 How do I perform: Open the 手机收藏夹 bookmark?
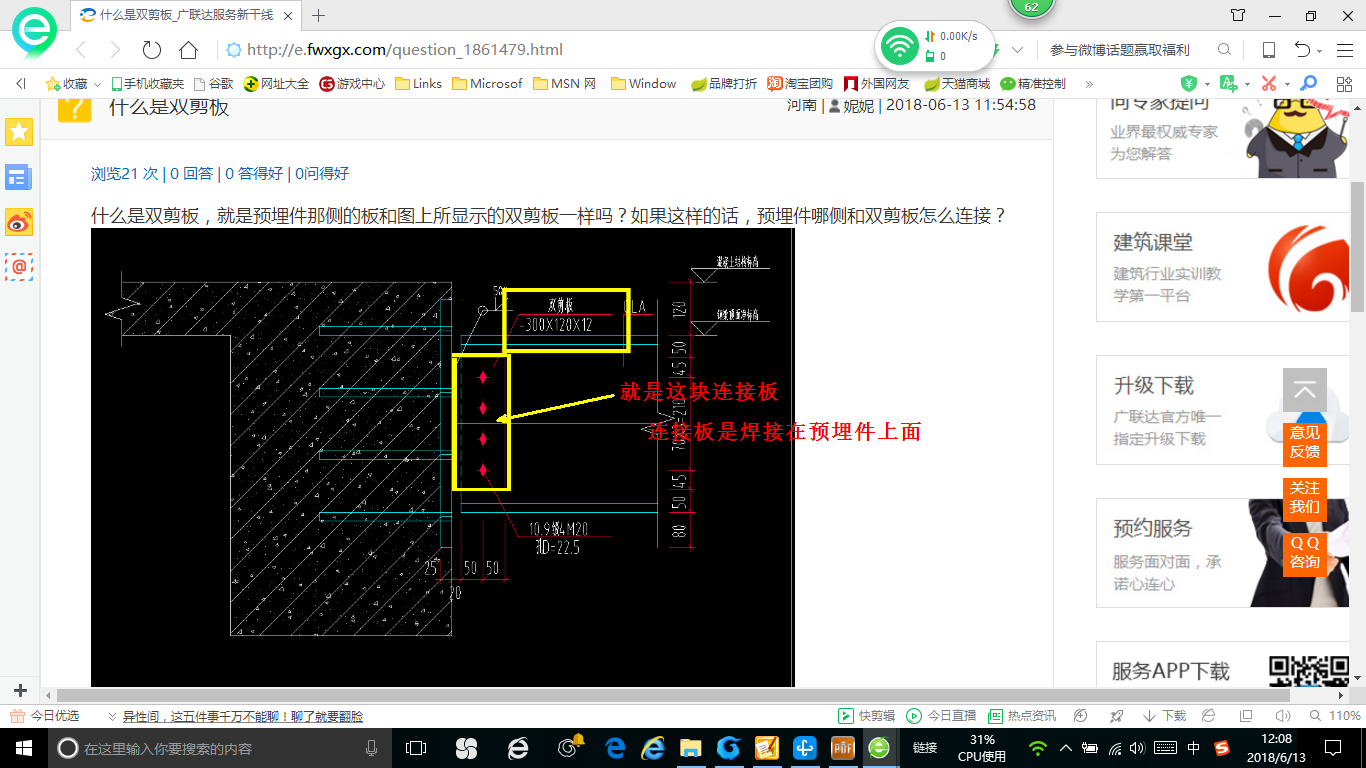[148, 84]
